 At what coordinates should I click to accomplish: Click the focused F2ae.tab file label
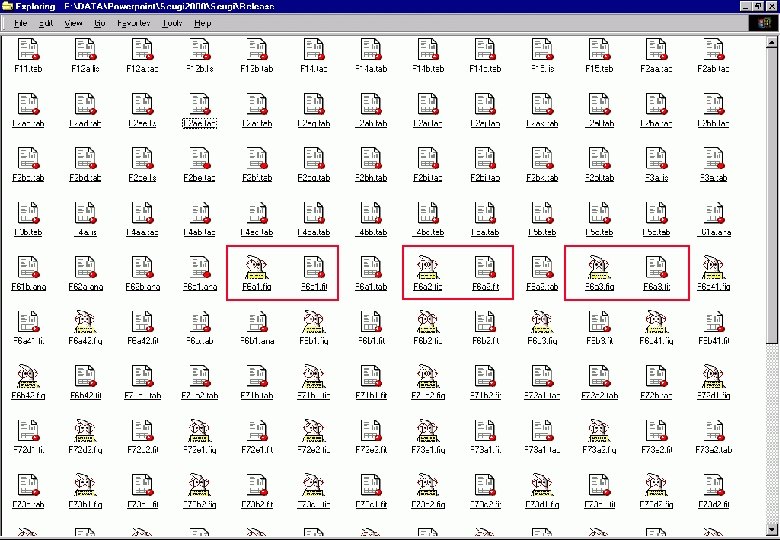pyautogui.click(x=199, y=123)
